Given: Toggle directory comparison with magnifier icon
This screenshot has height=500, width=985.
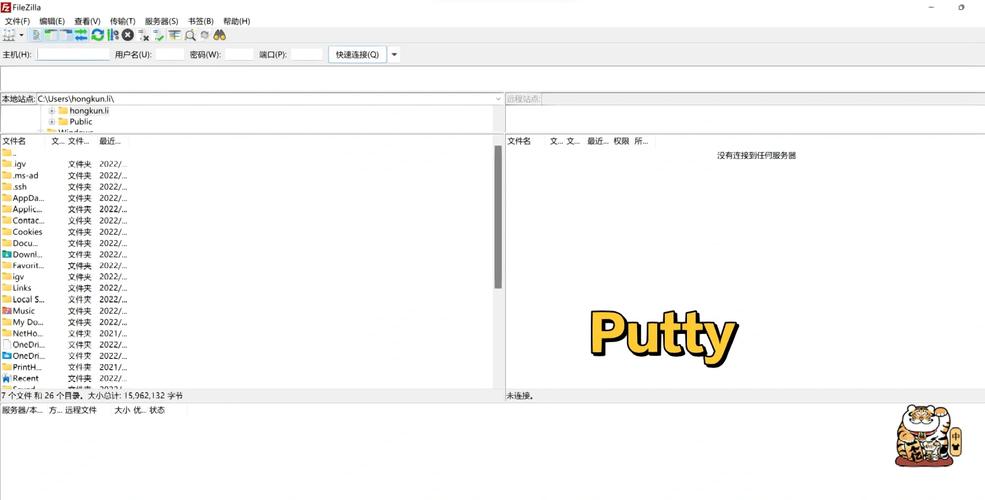Looking at the screenshot, I should (190, 35).
